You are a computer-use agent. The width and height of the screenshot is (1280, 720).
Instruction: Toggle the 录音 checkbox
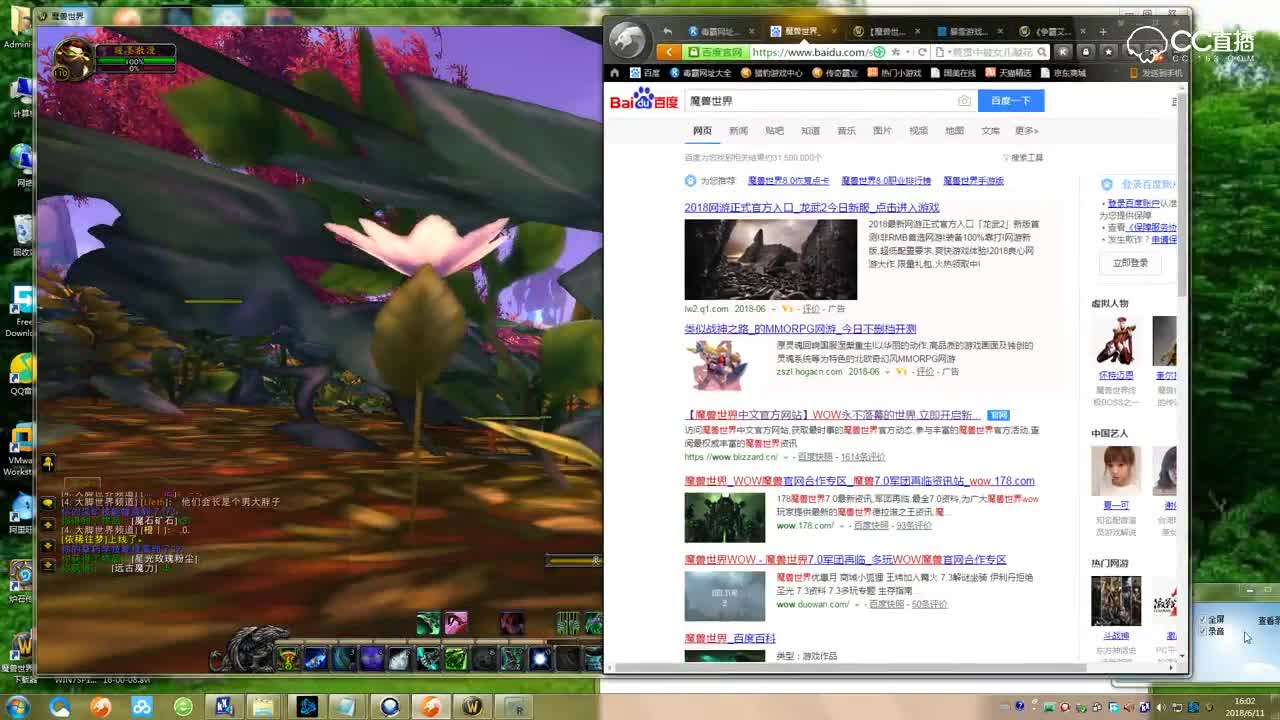tap(1203, 631)
